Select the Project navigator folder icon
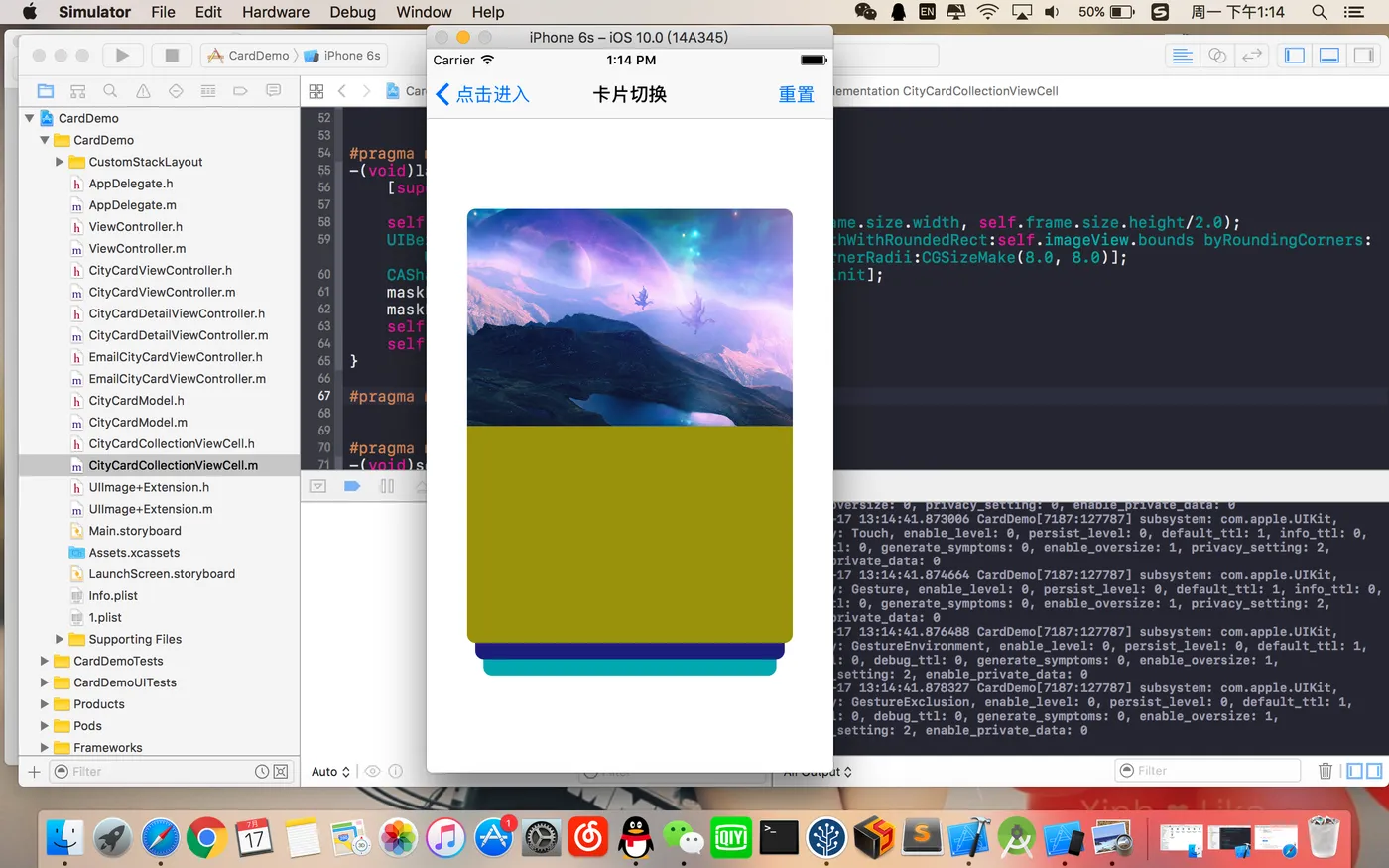1389x868 pixels. click(46, 91)
